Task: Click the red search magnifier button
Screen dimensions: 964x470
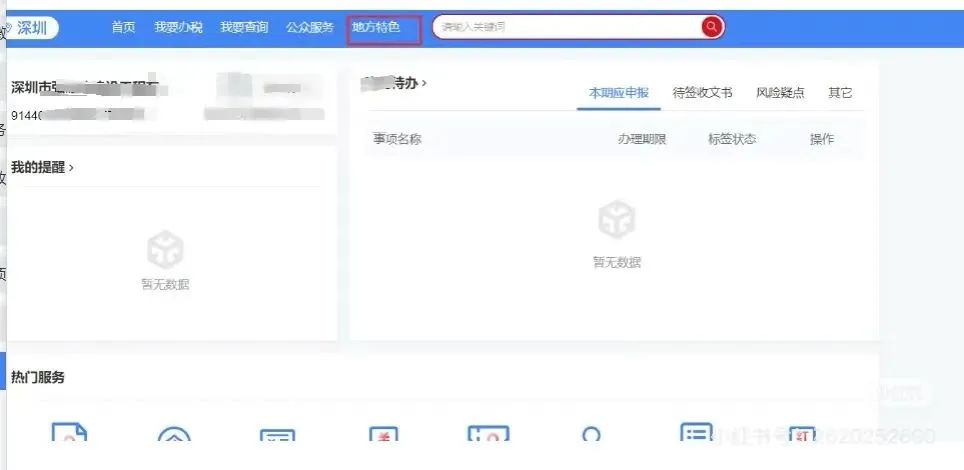Action: click(712, 27)
